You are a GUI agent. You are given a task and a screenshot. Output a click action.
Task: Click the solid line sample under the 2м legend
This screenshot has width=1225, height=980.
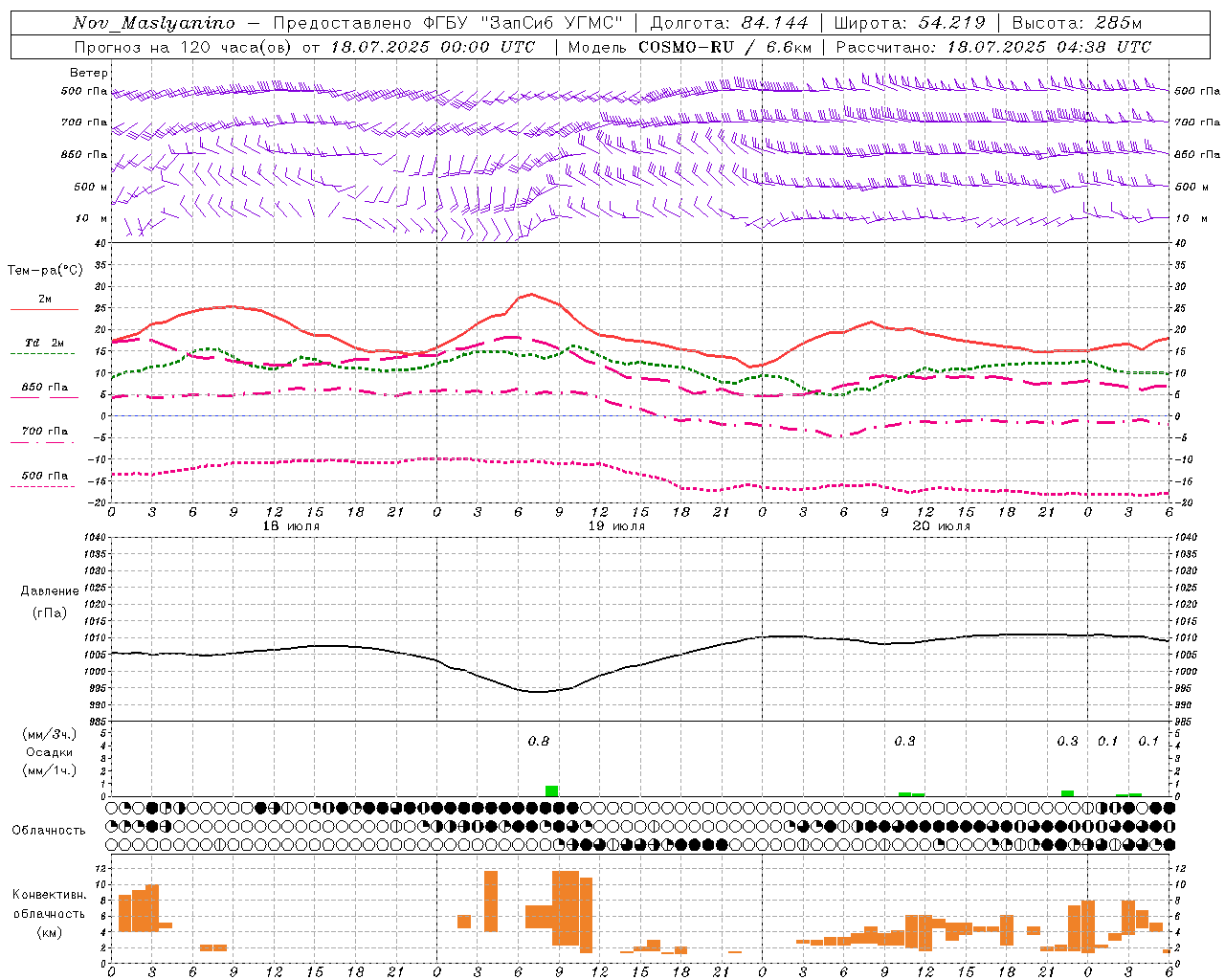tap(44, 309)
